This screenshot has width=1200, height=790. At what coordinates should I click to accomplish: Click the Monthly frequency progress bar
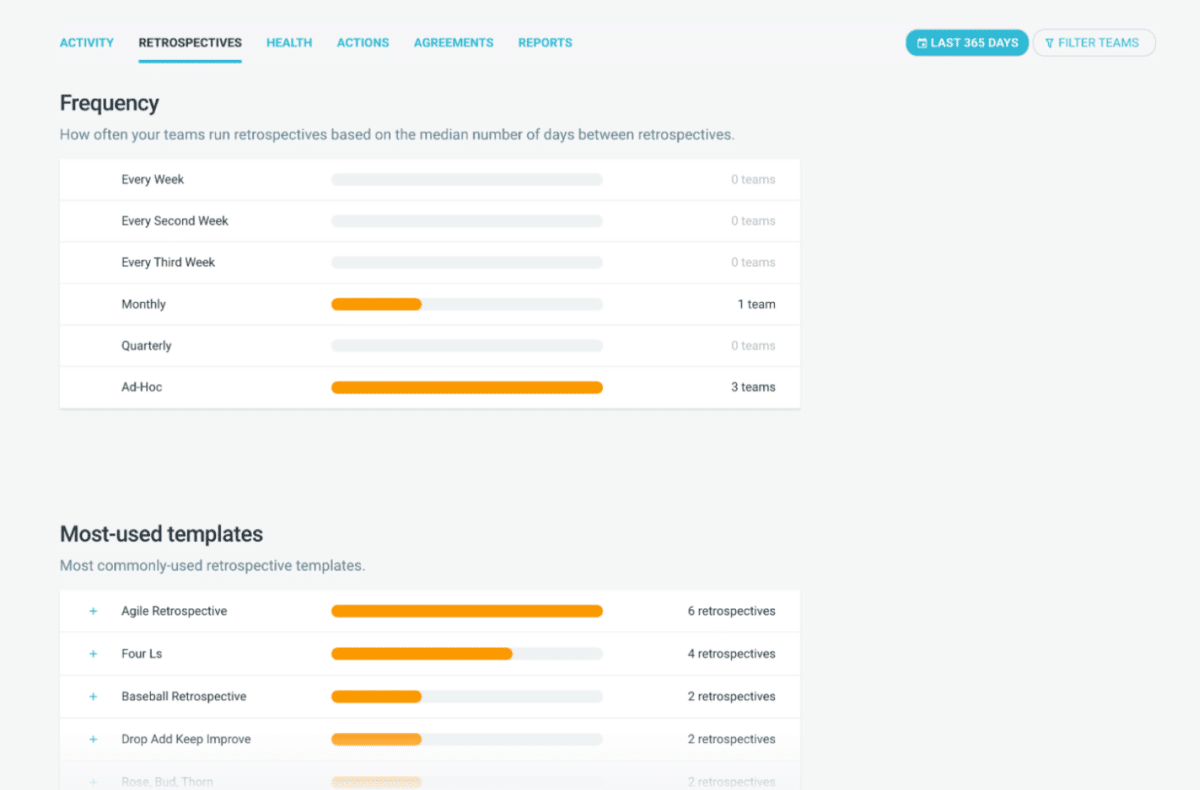[466, 304]
